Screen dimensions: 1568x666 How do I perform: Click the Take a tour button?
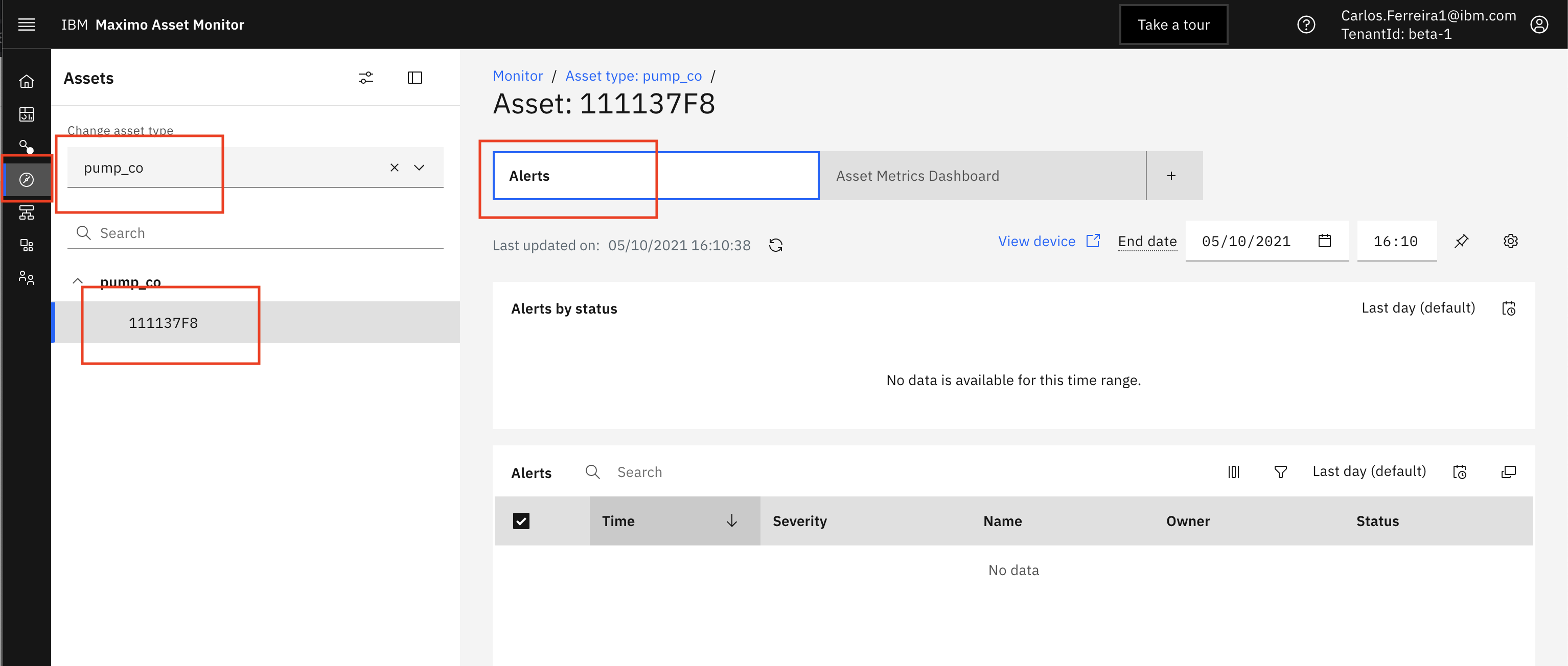click(x=1173, y=25)
